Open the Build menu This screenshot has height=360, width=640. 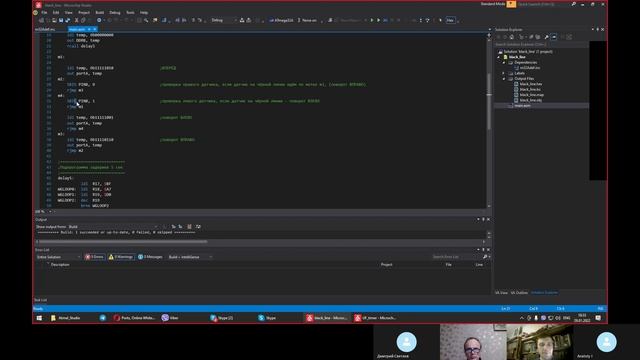coord(100,13)
